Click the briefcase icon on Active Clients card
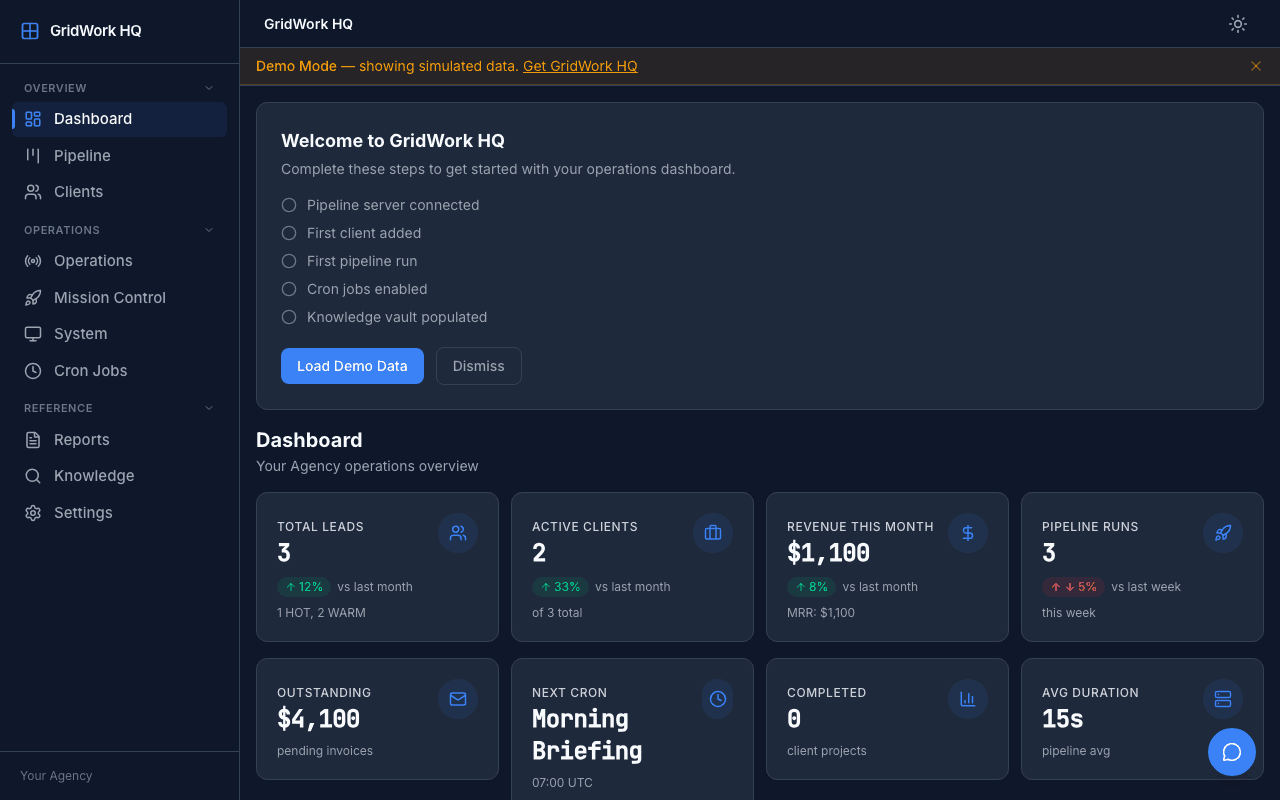Viewport: 1280px width, 800px height. point(712,533)
